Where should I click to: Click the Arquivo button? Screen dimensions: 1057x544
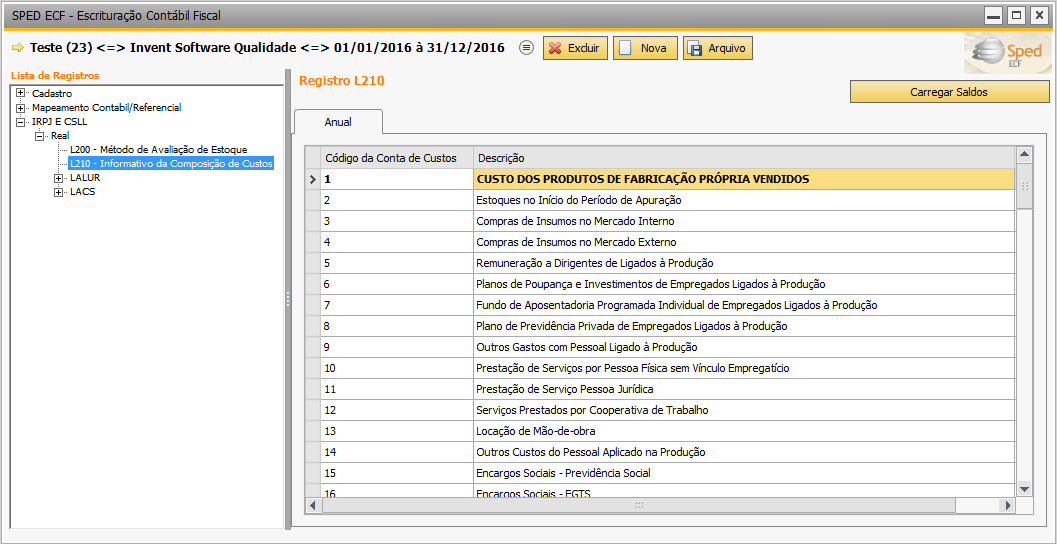718,48
